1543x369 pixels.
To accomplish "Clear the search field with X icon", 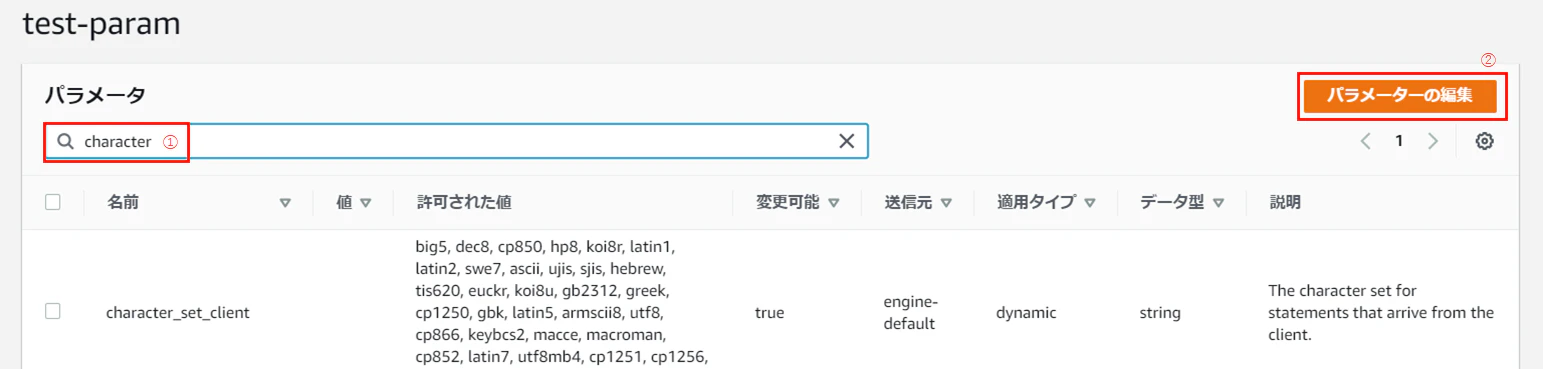I will (846, 141).
